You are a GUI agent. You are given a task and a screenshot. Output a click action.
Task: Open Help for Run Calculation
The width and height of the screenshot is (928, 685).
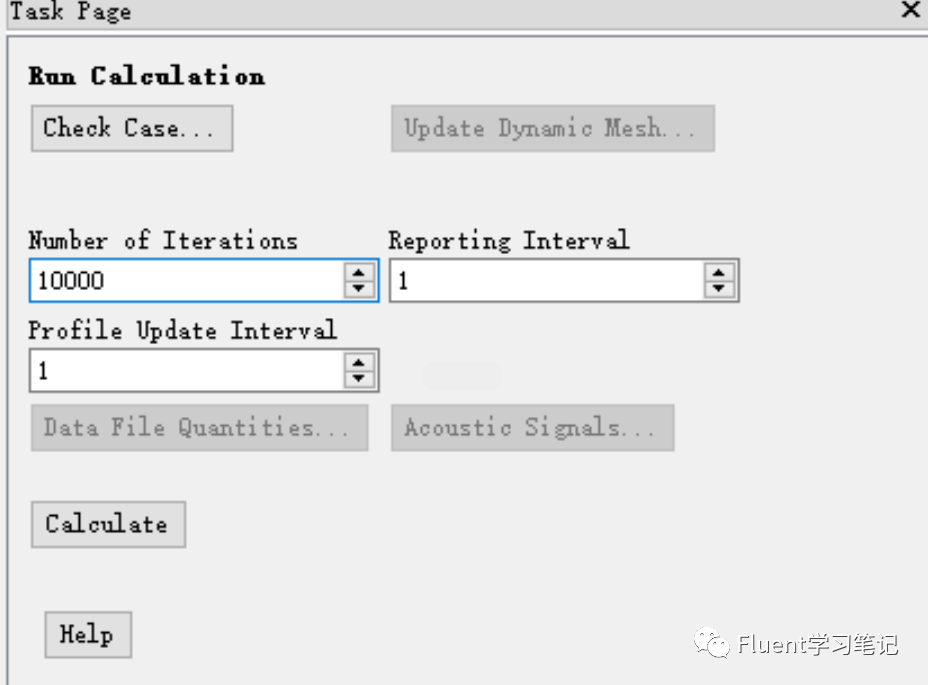[88, 635]
